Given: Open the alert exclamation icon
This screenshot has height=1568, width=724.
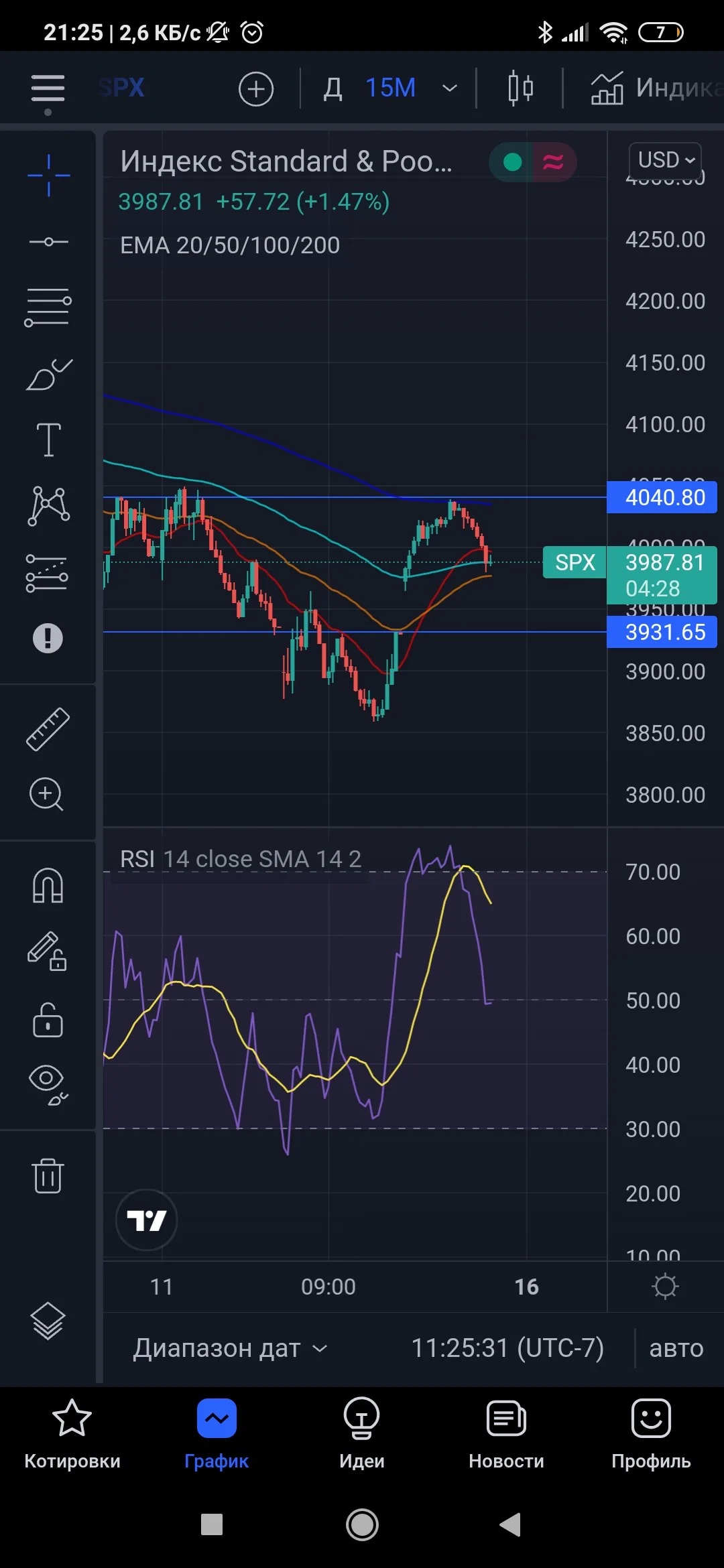Looking at the screenshot, I should 48,637.
